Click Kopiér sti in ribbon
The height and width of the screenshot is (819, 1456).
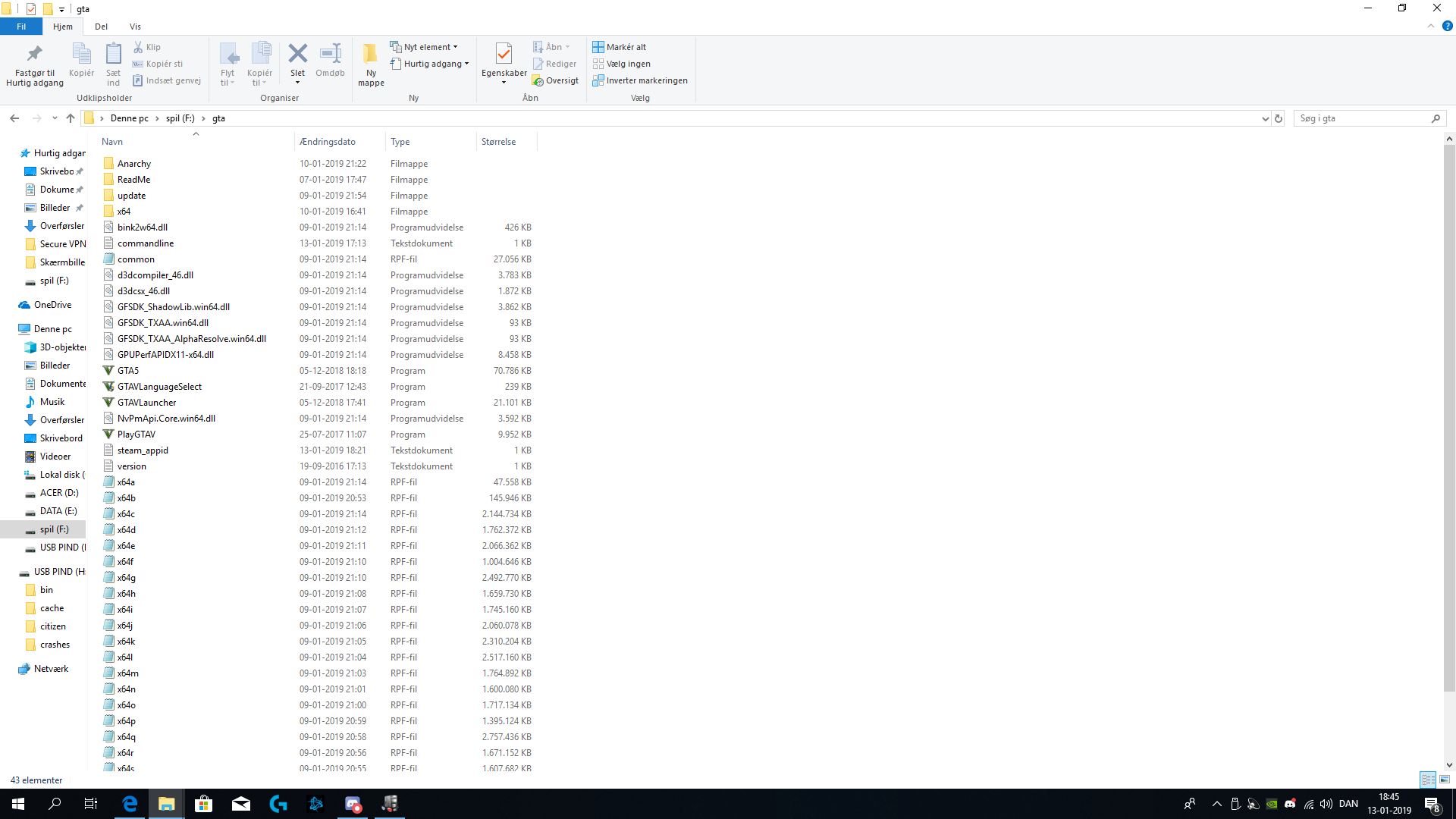click(x=158, y=64)
